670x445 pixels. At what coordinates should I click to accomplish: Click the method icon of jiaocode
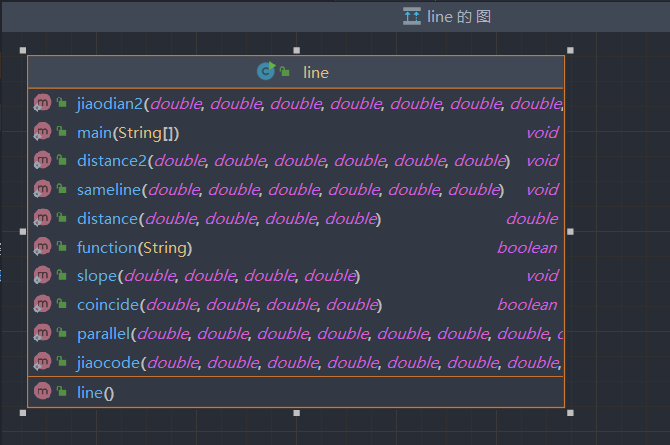(x=42, y=361)
